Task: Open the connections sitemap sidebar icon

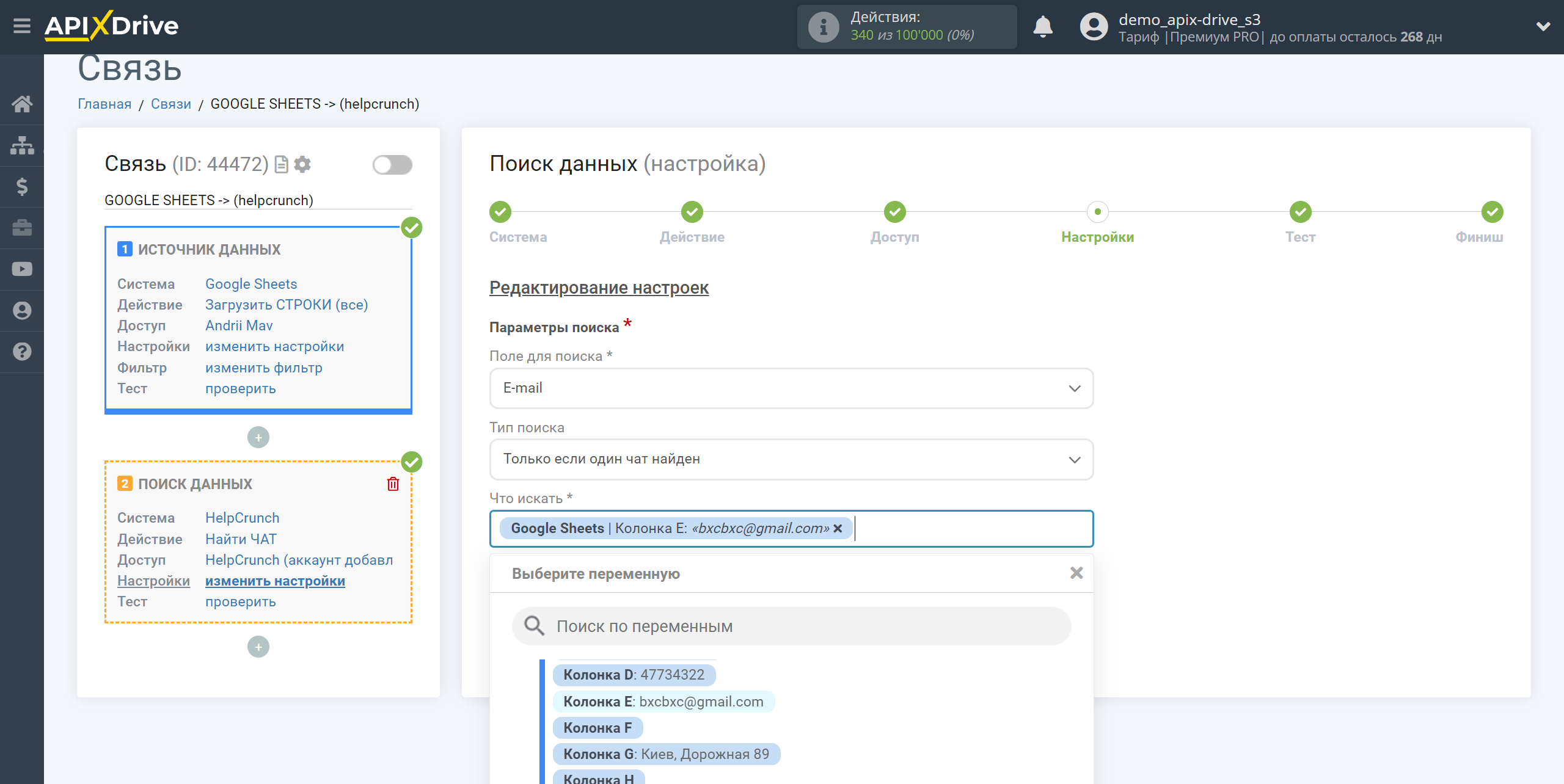Action: click(22, 145)
